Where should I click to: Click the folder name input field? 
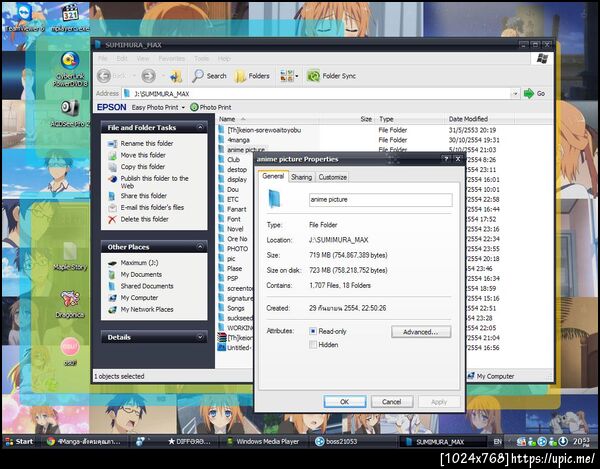[x=380, y=200]
